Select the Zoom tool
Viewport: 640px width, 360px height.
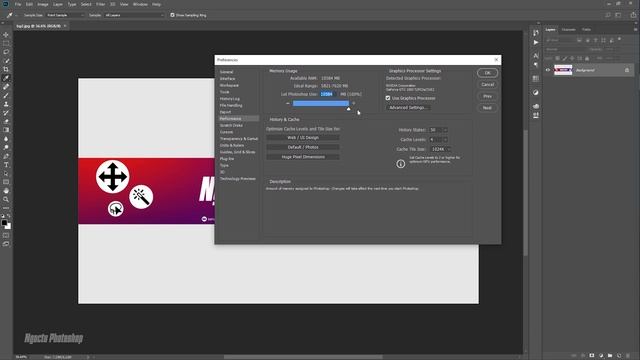pyautogui.click(x=6, y=199)
